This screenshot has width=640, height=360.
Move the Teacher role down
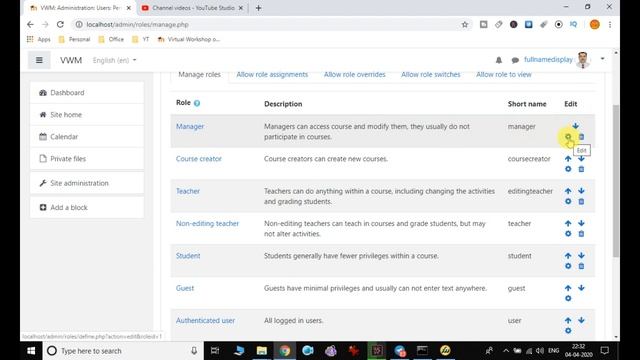click(x=581, y=191)
